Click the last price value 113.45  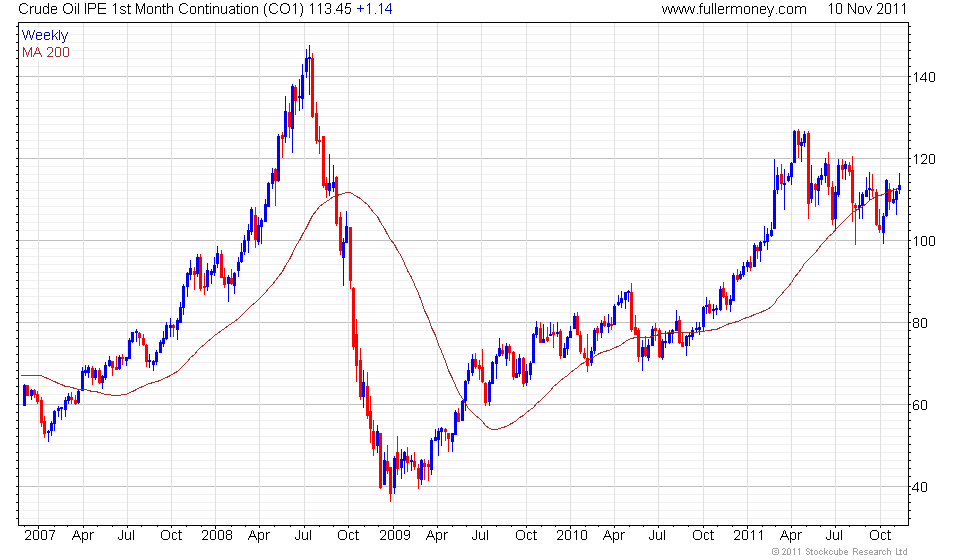pos(329,9)
